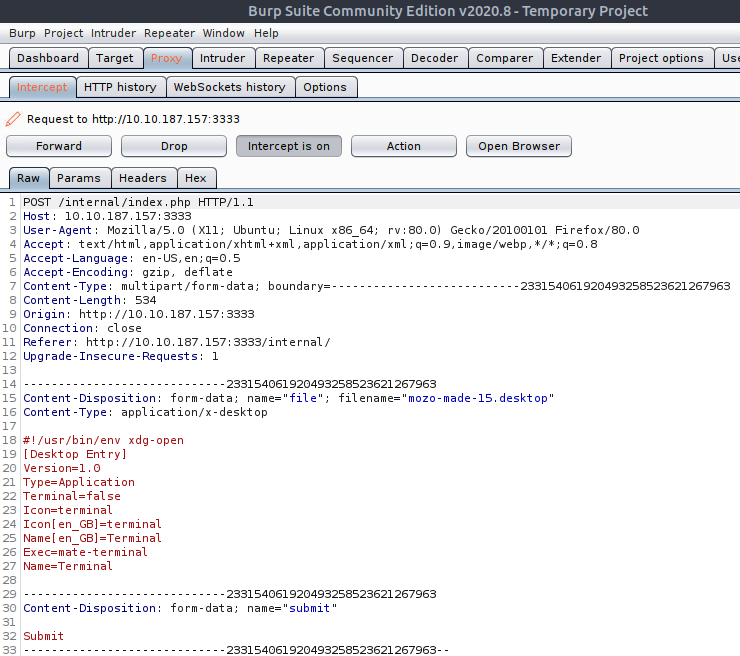The height and width of the screenshot is (656, 740).
Task: Switch to the Dashboard tab
Action: [48, 58]
